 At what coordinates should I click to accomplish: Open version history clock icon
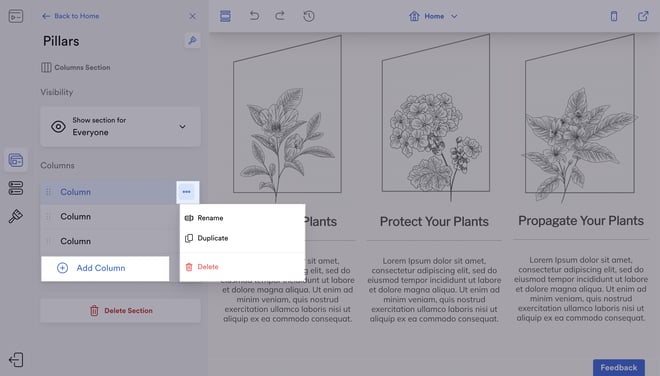tap(309, 16)
